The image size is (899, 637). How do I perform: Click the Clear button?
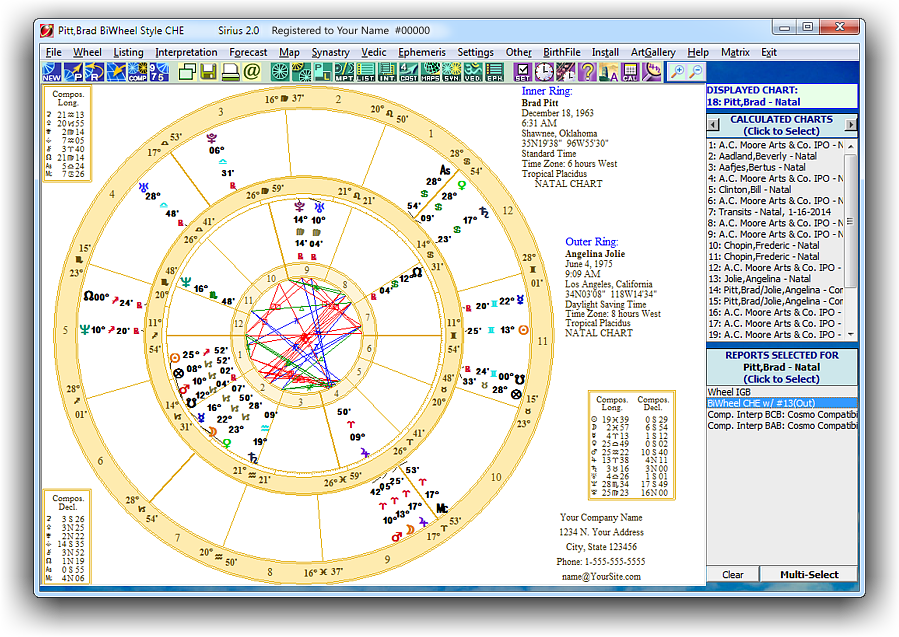pyautogui.click(x=733, y=575)
